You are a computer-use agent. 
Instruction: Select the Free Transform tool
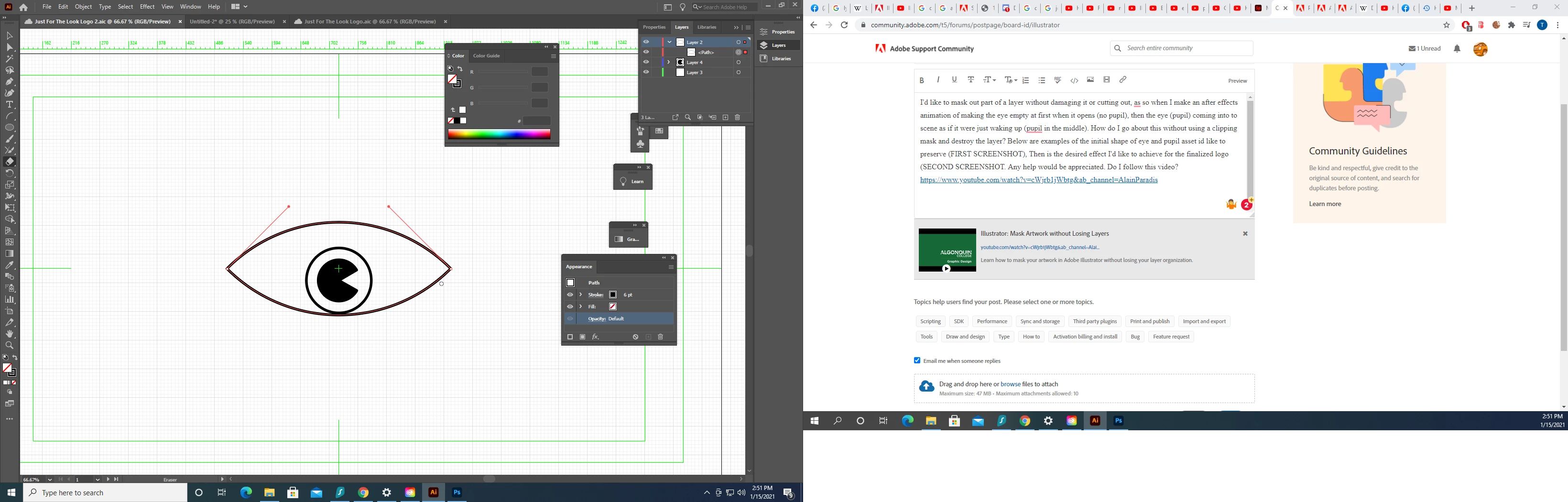[9, 208]
